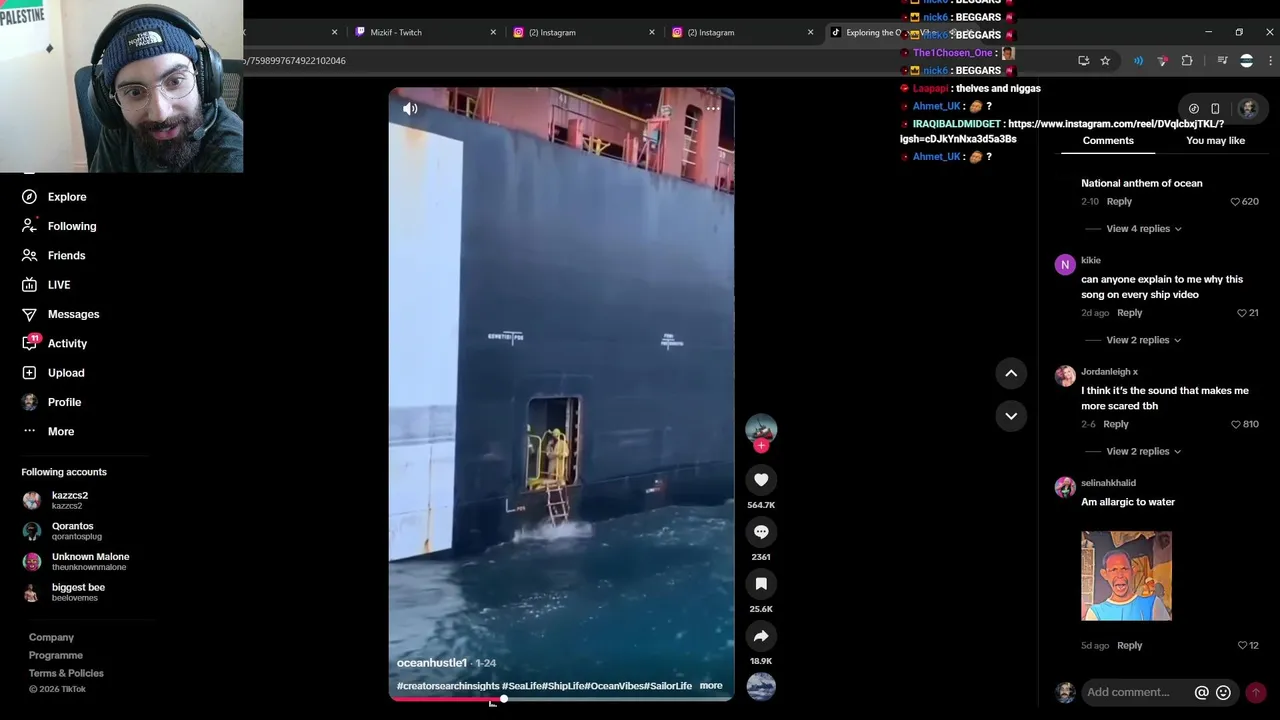Viewport: 1280px width, 720px height.
Task: Open the oceanhustle1 creator avatar beside video
Action: [x=761, y=429]
